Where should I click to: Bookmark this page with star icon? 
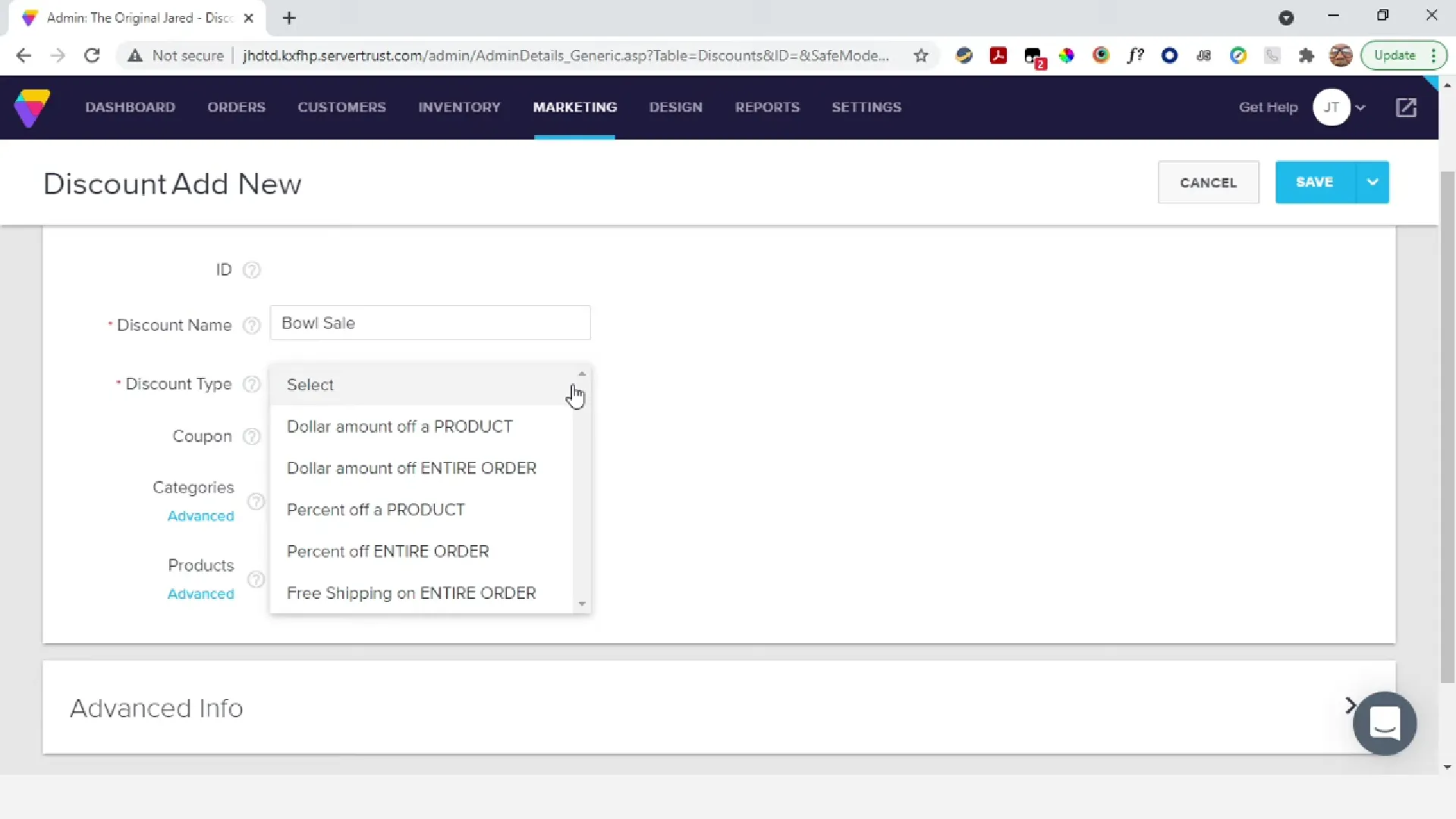[x=921, y=55]
